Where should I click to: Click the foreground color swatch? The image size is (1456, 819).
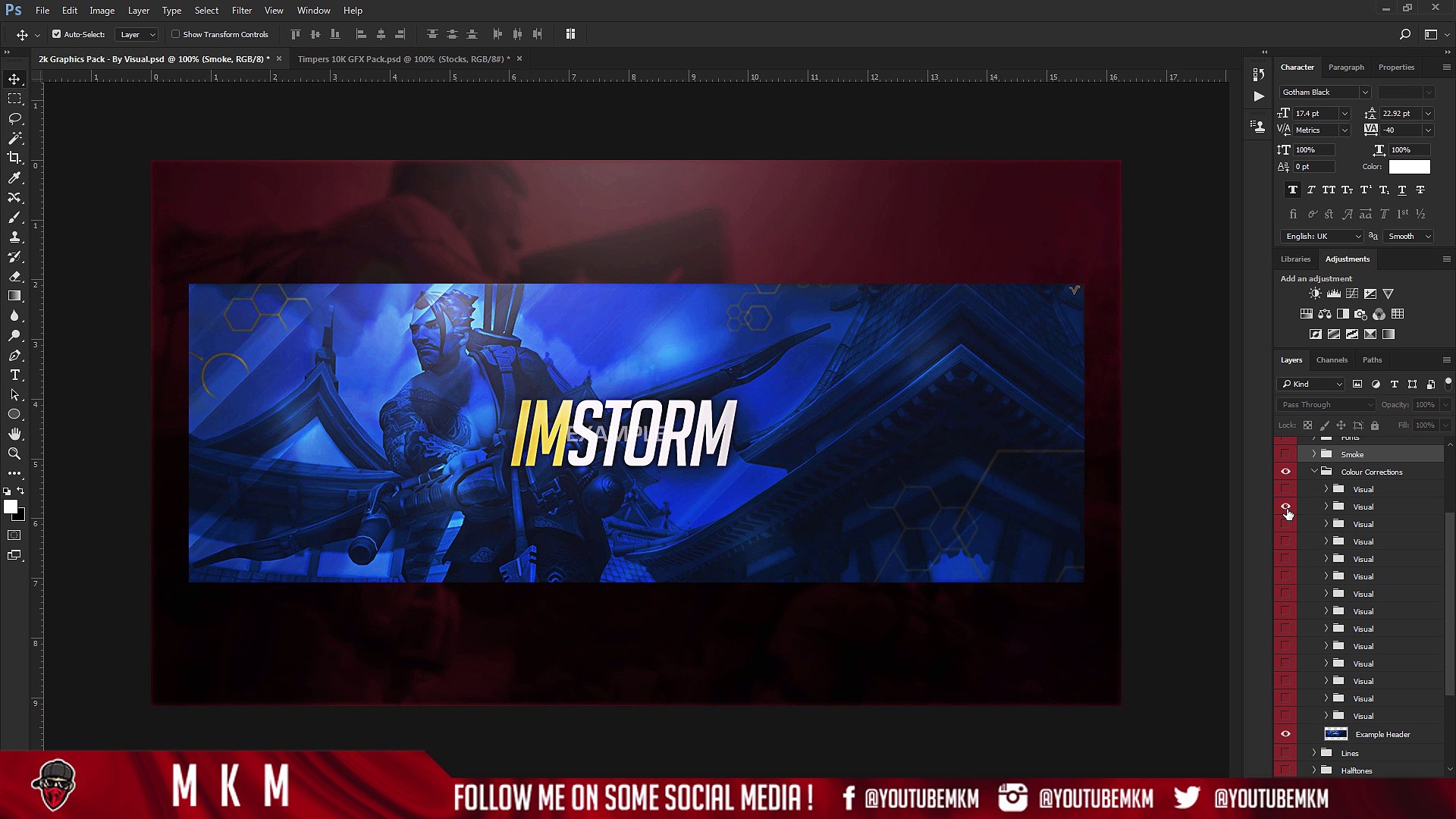11,507
